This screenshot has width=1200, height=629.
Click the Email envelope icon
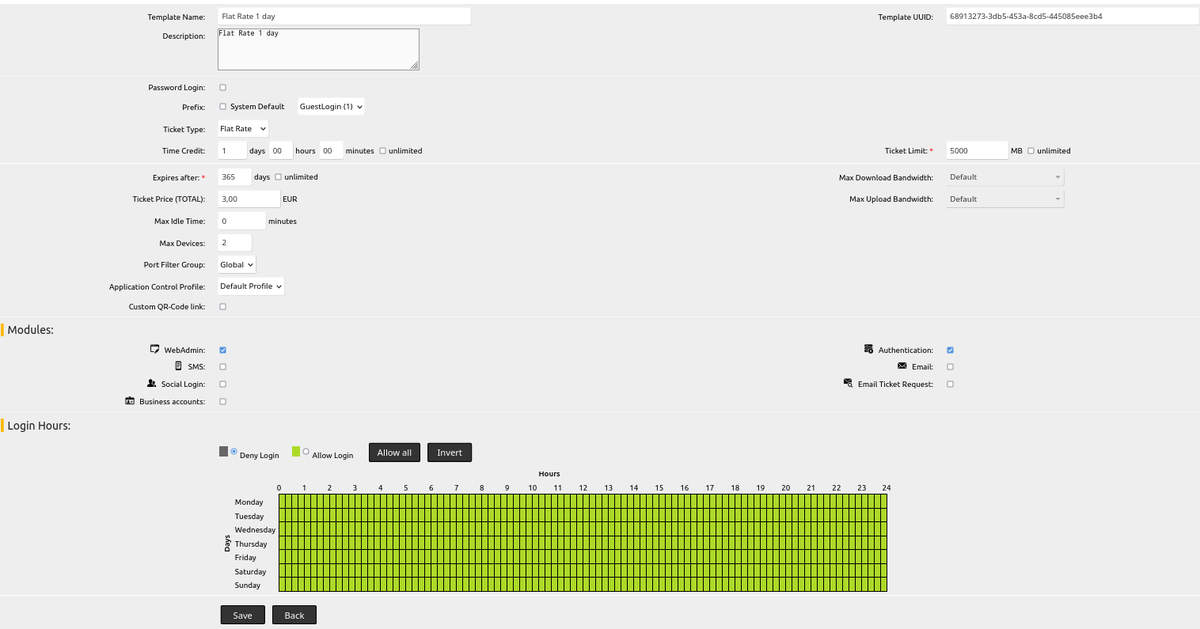click(902, 367)
